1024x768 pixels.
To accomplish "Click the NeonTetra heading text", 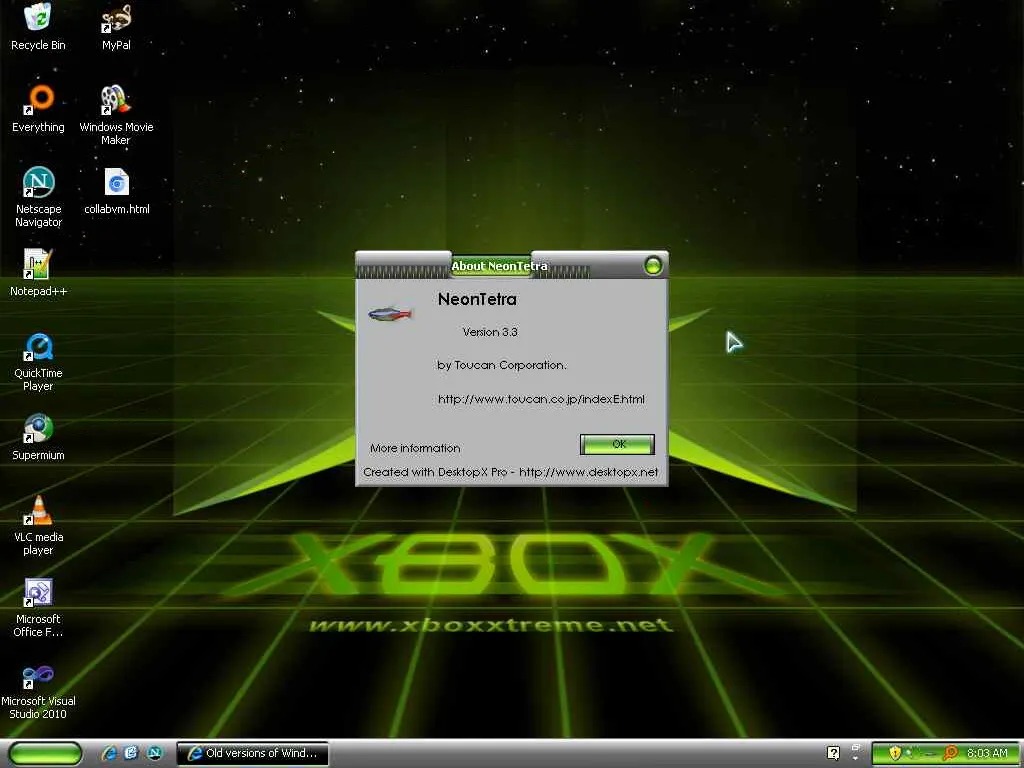I will click(477, 299).
